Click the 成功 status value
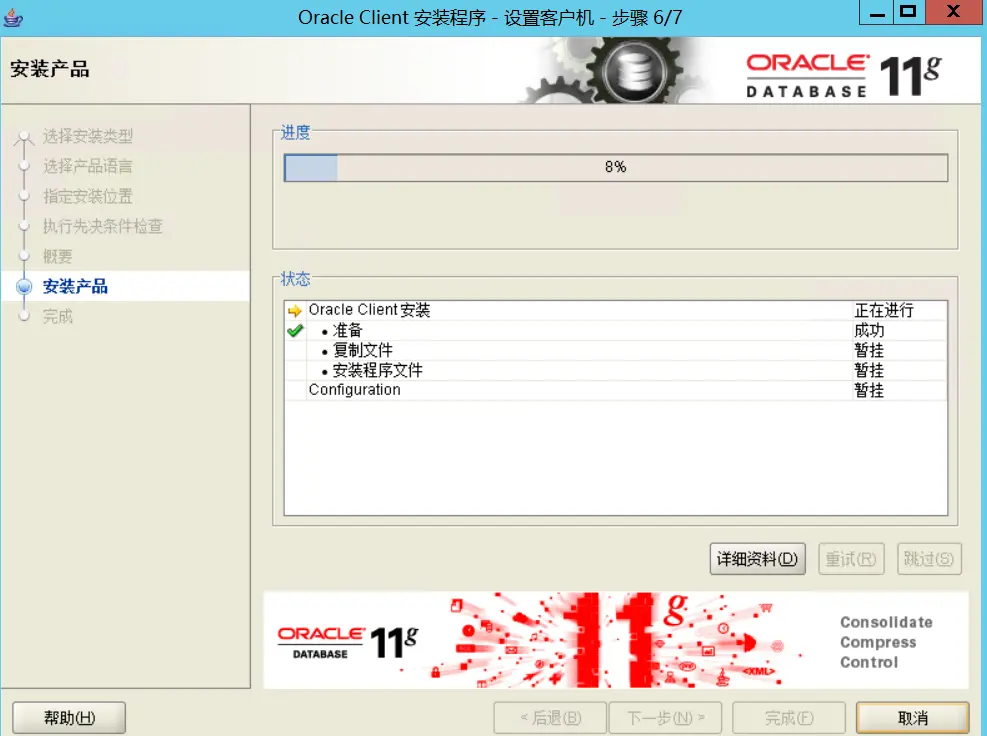This screenshot has height=736, width=987. 869,331
